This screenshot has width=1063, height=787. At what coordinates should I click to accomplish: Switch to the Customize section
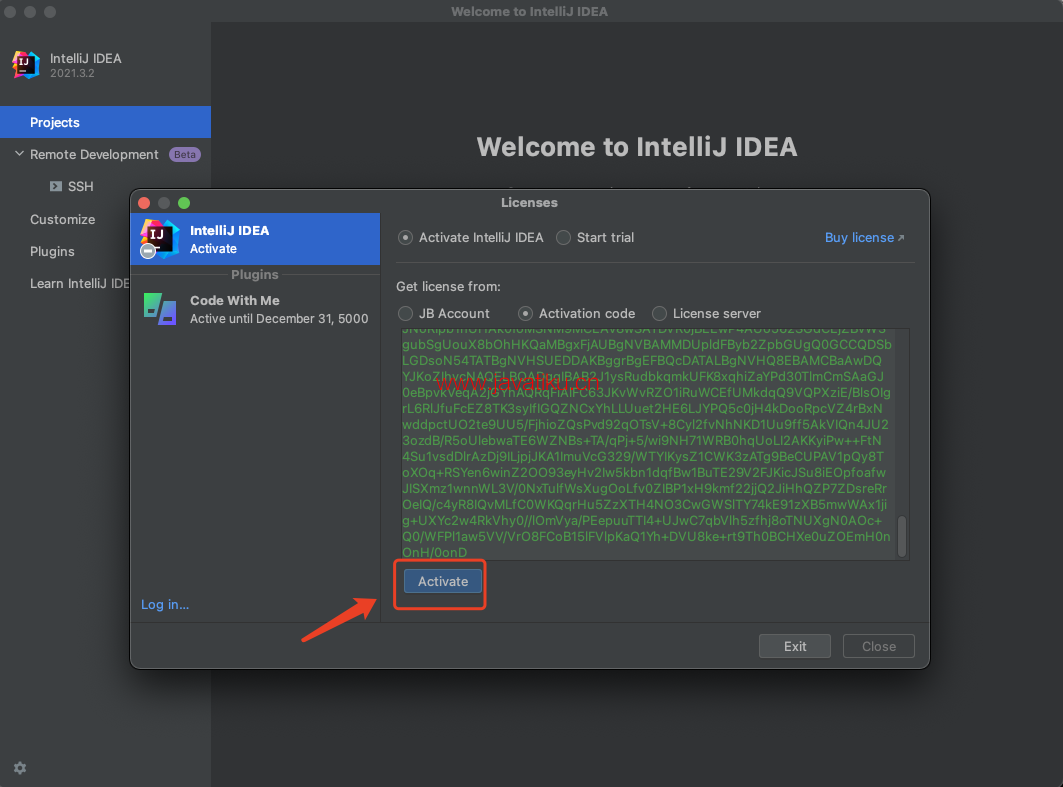click(x=62, y=220)
